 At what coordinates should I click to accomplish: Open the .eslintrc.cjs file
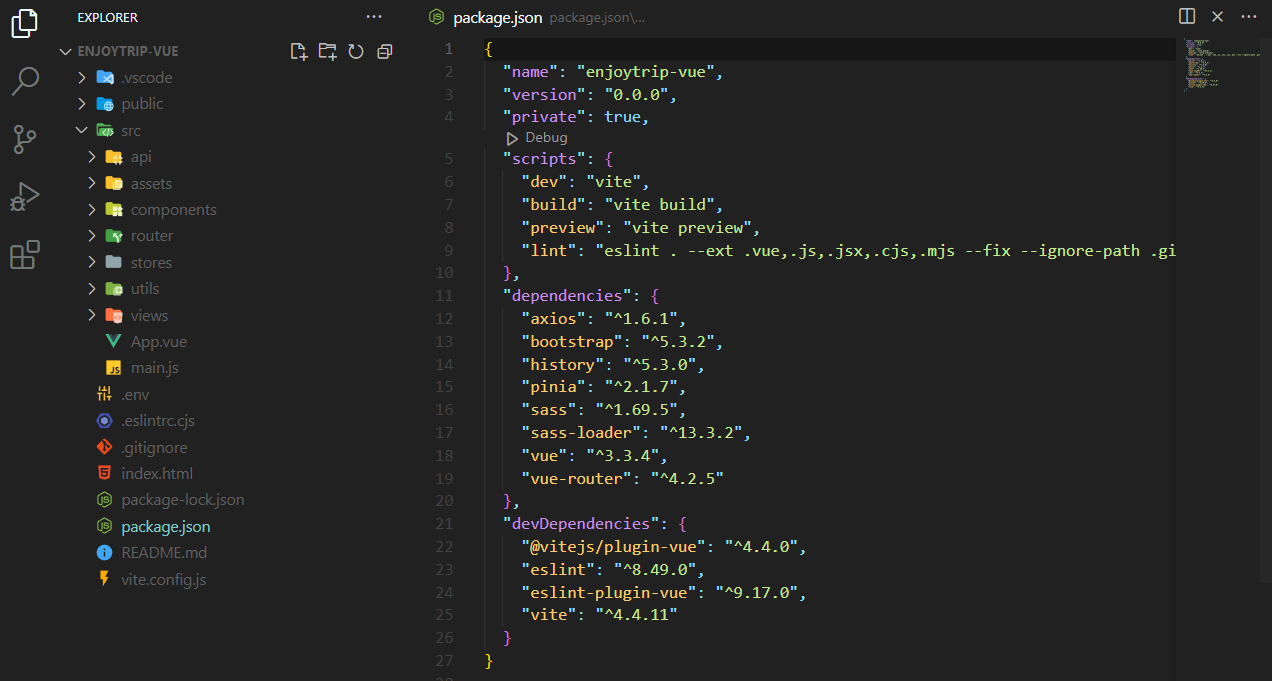point(158,421)
